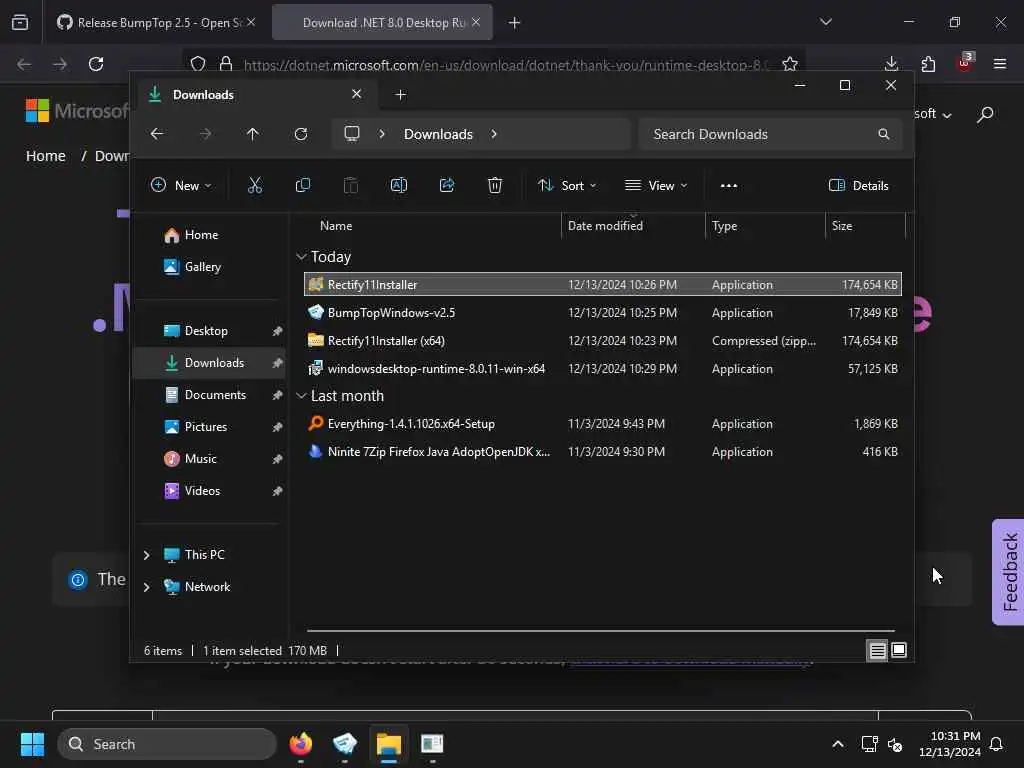Bookmark this page with star icon

pyautogui.click(x=790, y=64)
